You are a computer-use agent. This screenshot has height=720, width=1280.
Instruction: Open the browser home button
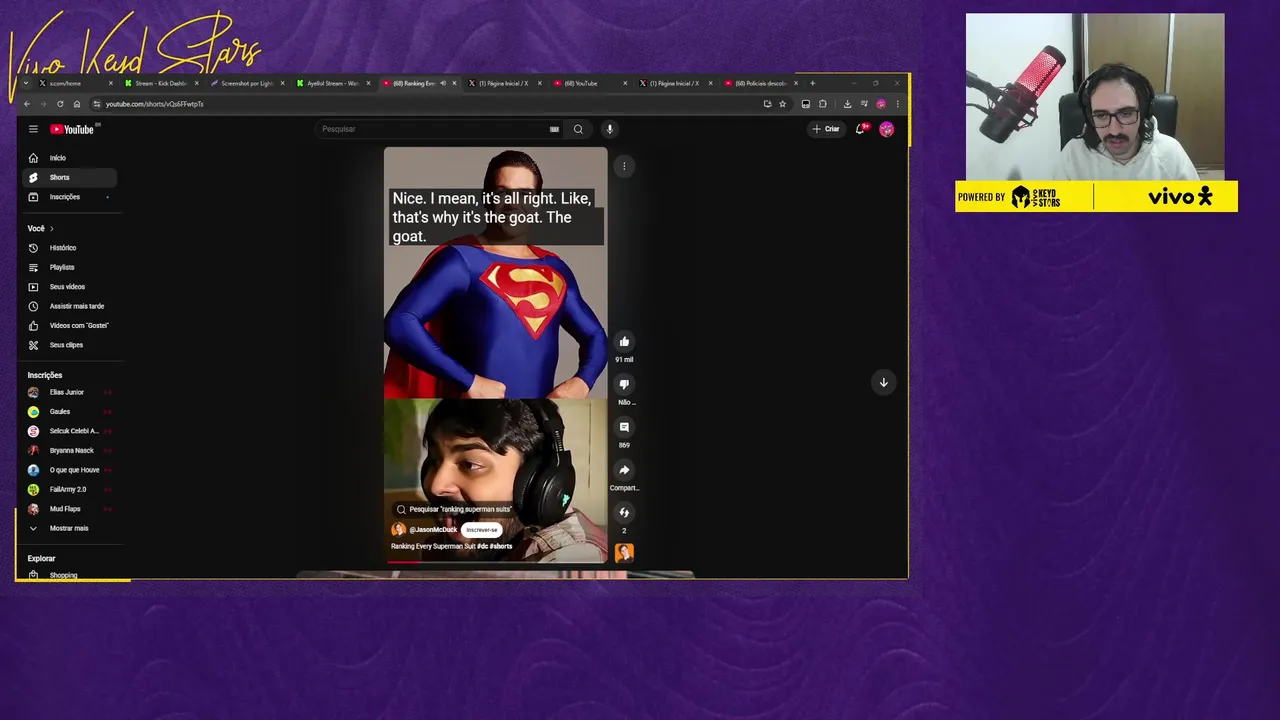pos(76,104)
